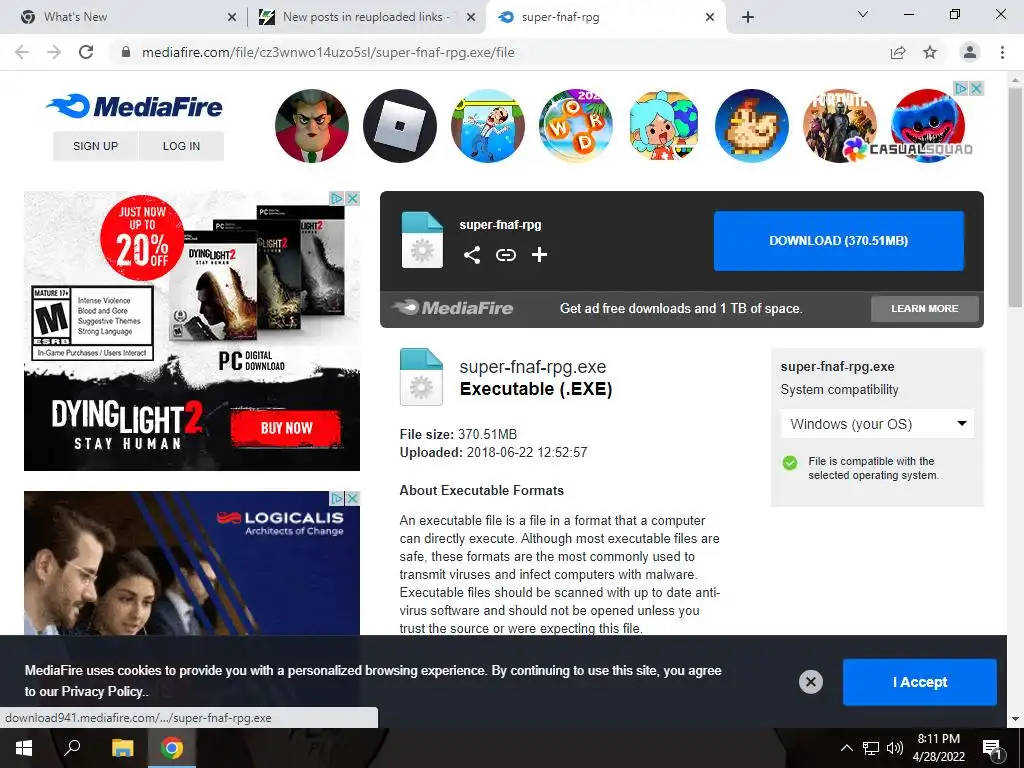1024x768 pixels.
Task: Click the 20% off badge in Dying Light ad
Action: 142,238
